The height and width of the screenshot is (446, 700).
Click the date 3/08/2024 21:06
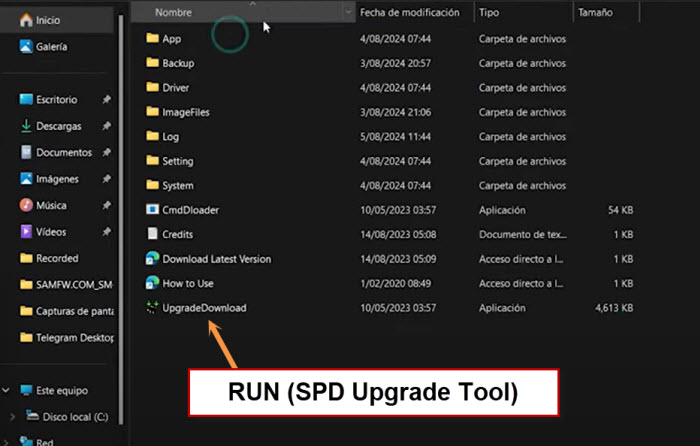click(x=396, y=112)
